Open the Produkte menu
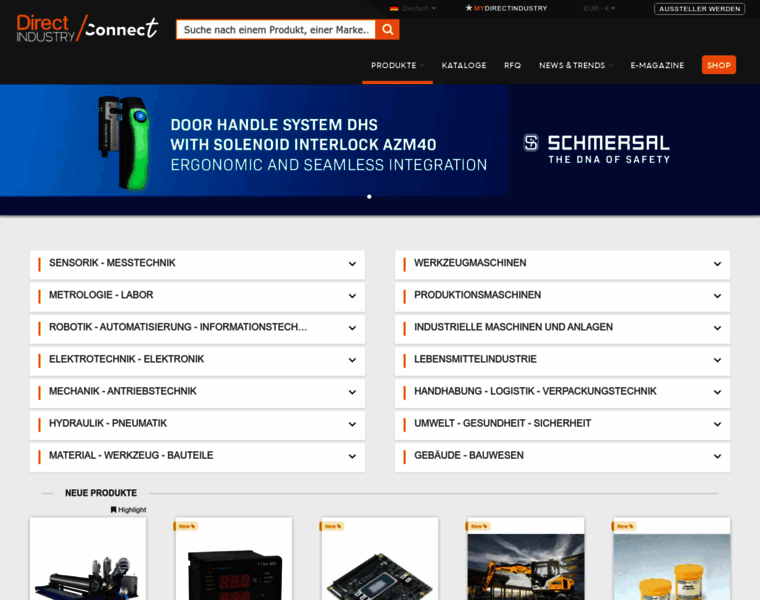The height and width of the screenshot is (600, 760). coord(397,65)
